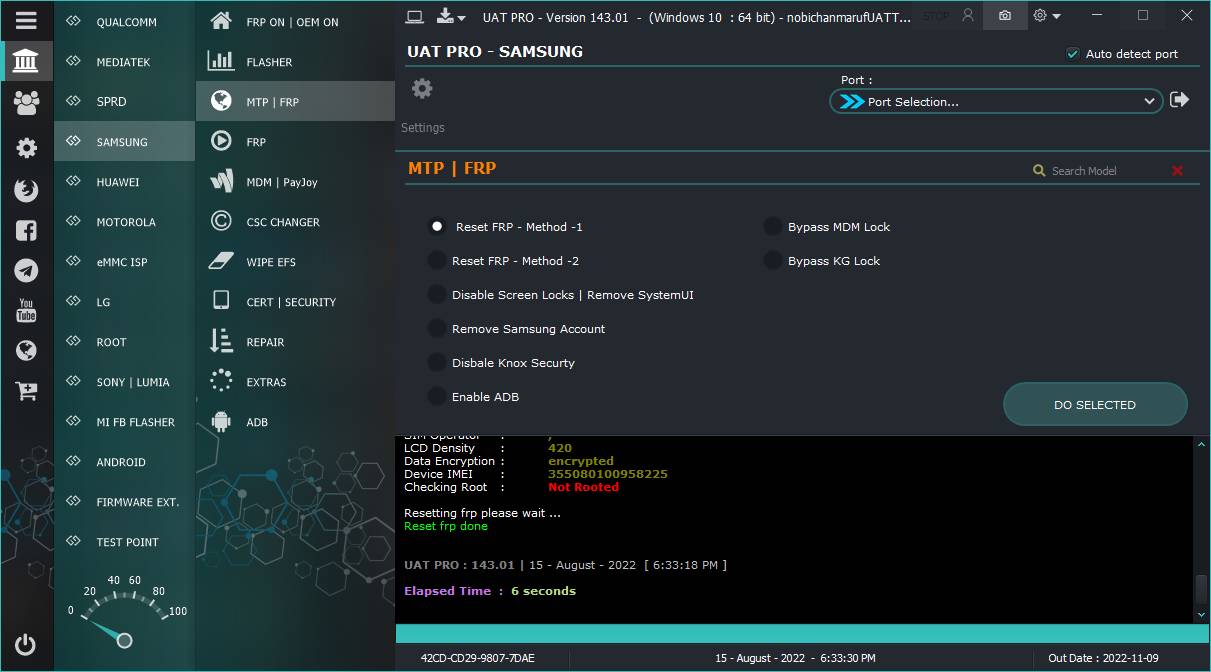Open the HUAWEI section
Image resolution: width=1211 pixels, height=672 pixels.
tap(125, 182)
